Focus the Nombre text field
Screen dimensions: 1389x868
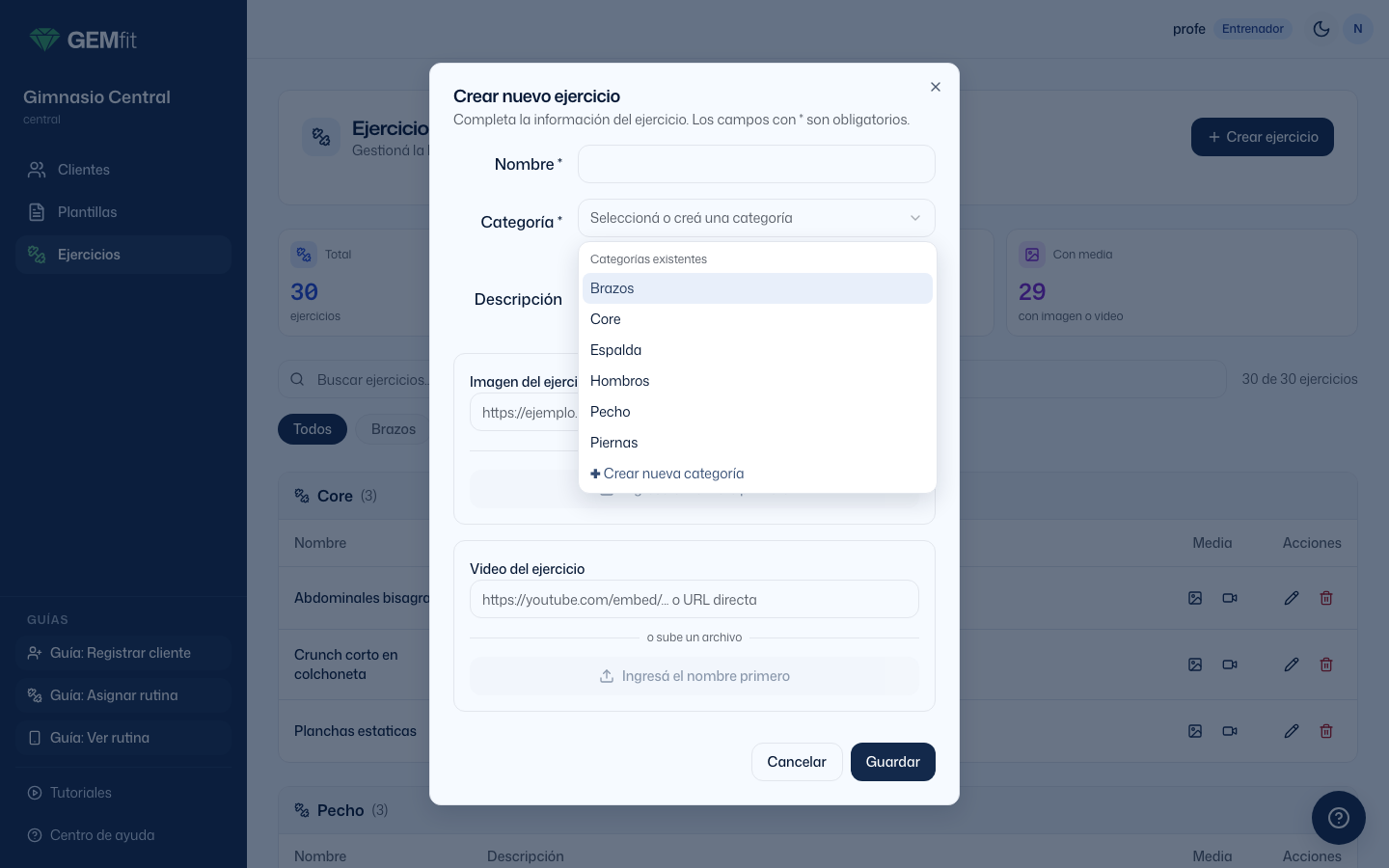(x=756, y=164)
